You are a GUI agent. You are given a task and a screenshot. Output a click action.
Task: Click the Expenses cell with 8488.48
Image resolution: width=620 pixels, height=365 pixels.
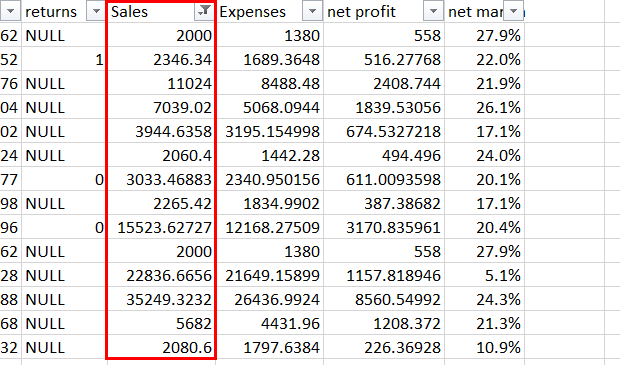(270, 83)
